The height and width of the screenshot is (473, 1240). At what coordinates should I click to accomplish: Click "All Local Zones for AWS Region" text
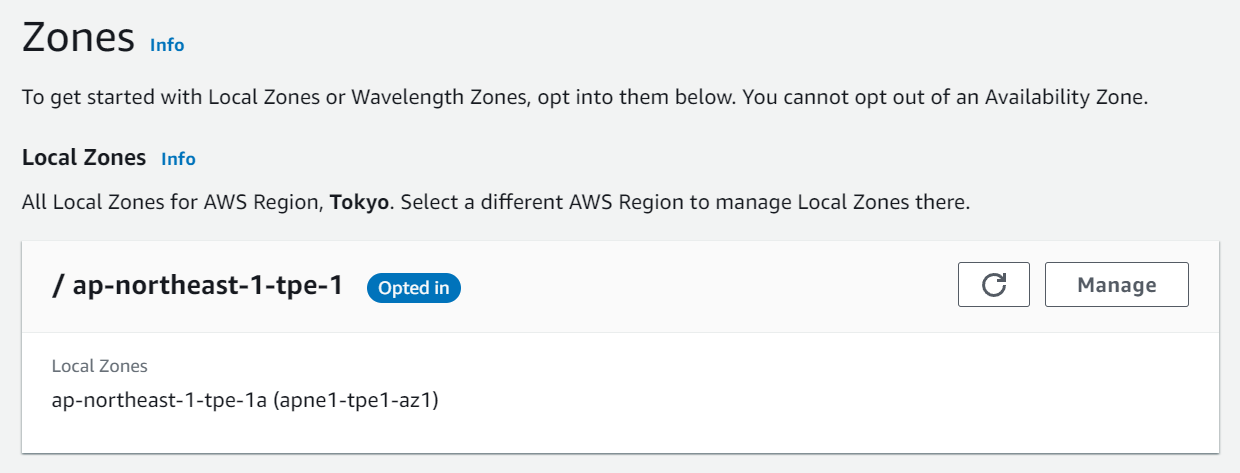click(x=172, y=203)
